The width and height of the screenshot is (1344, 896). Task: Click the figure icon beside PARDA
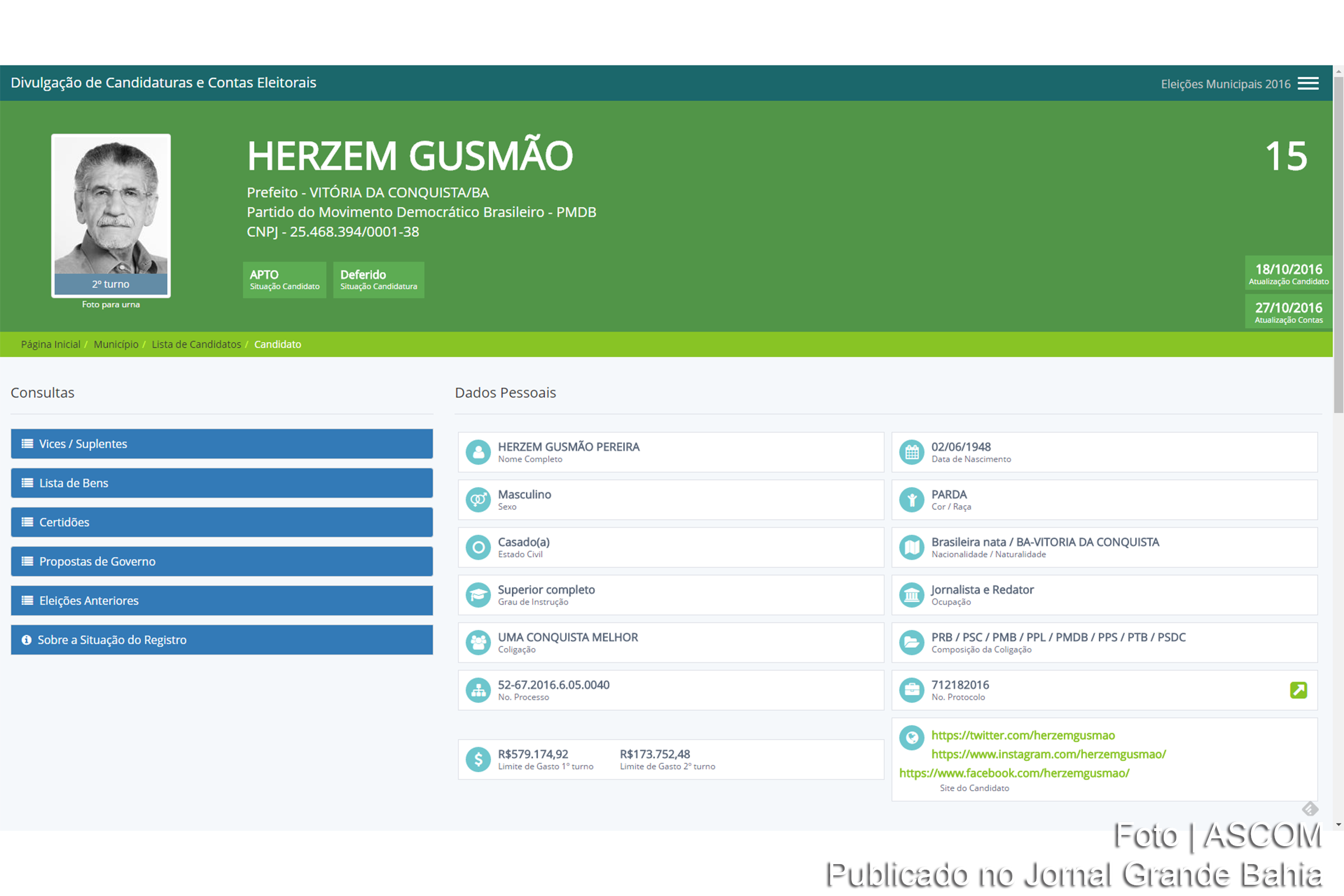point(912,500)
